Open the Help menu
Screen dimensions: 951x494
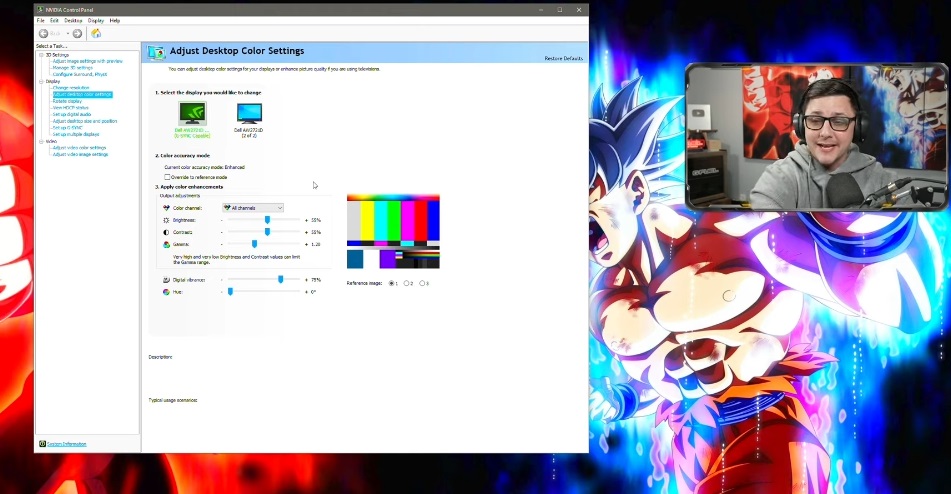(x=115, y=21)
